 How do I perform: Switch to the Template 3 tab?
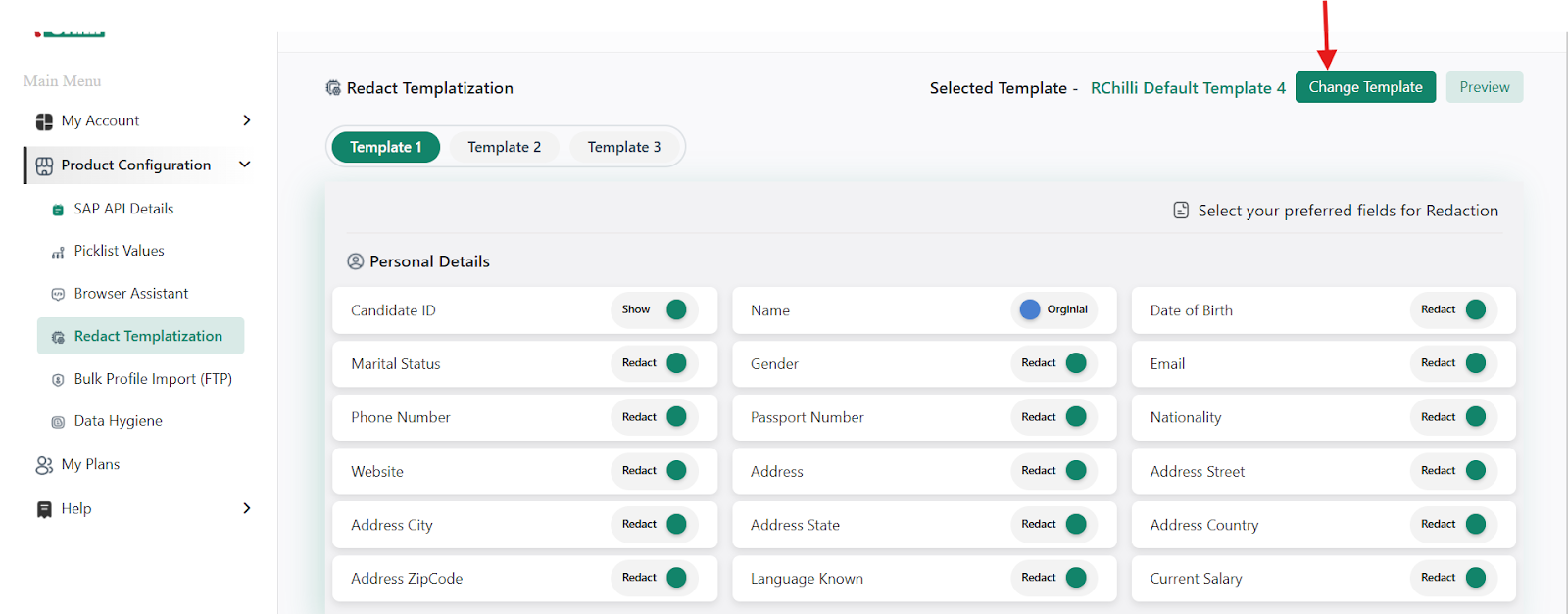[x=623, y=147]
